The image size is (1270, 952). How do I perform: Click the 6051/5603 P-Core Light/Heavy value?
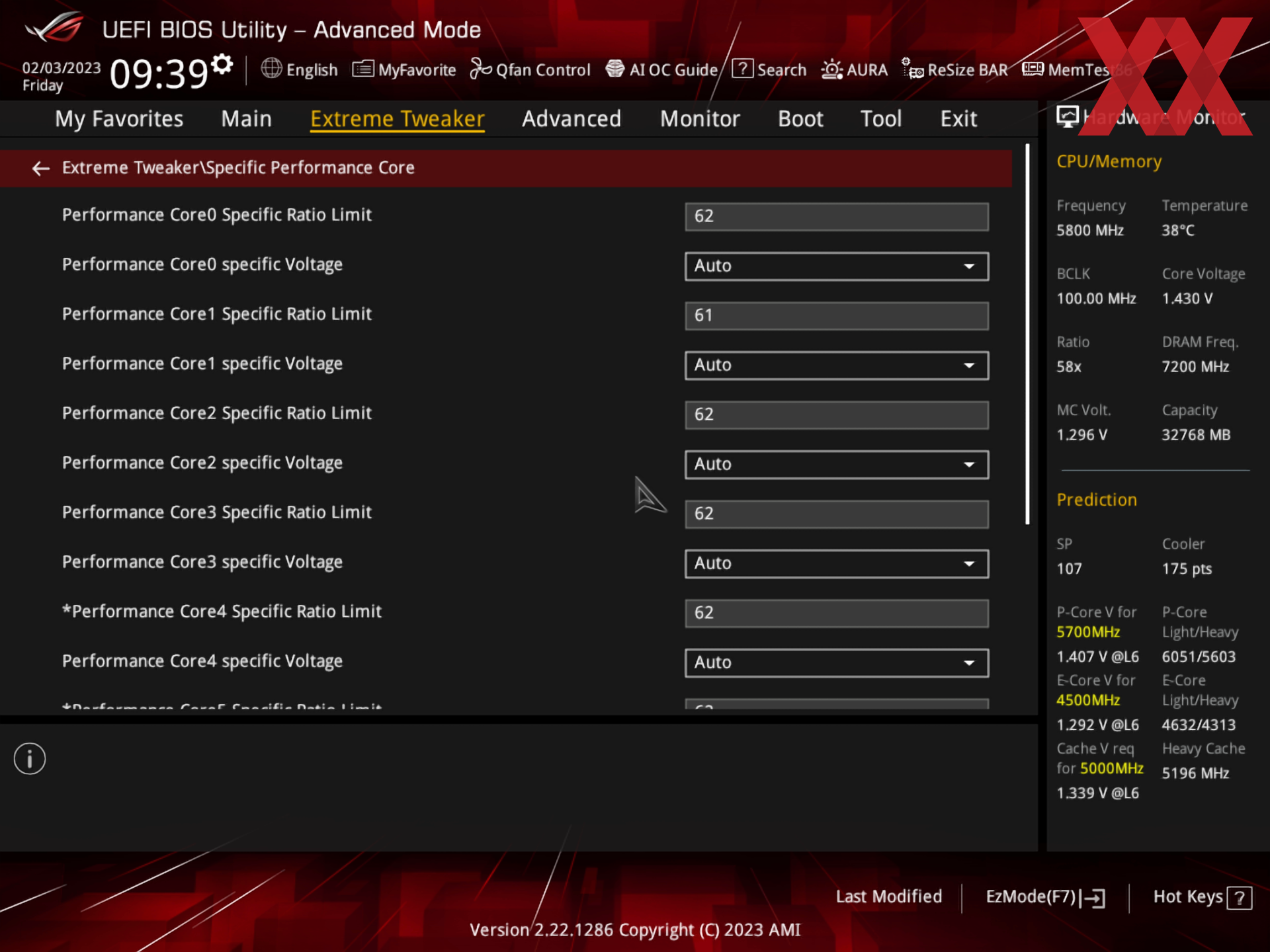tap(1199, 657)
